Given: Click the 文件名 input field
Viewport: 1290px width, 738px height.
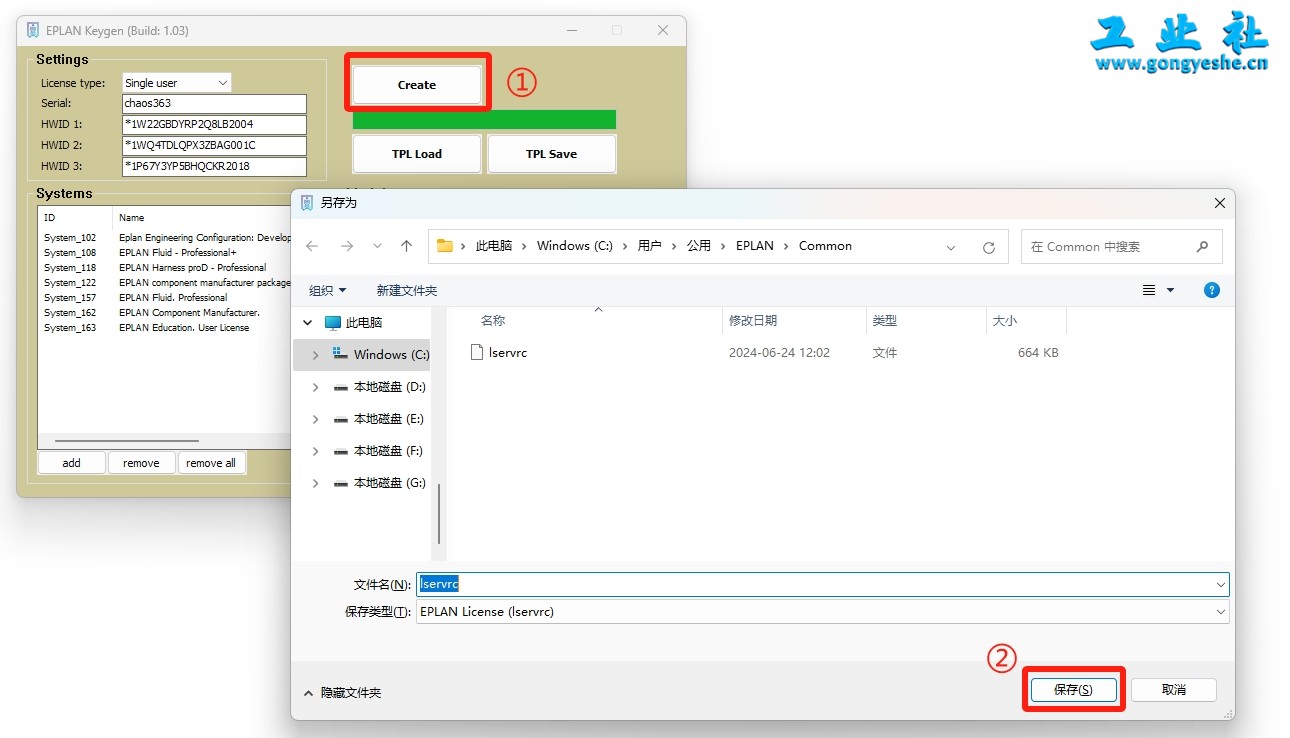Looking at the screenshot, I should point(822,584).
